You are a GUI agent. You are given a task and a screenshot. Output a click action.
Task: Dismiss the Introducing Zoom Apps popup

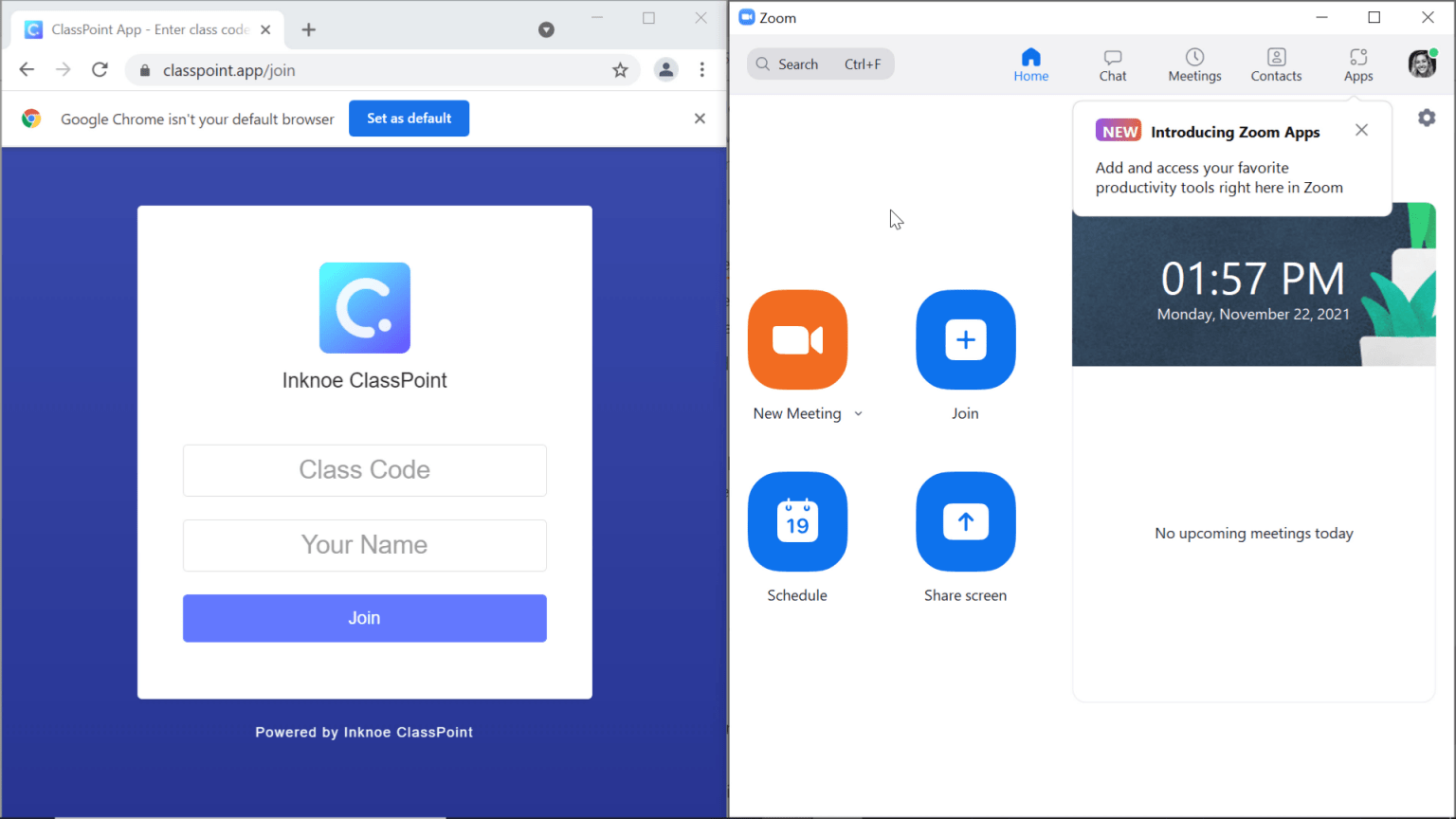(x=1361, y=130)
